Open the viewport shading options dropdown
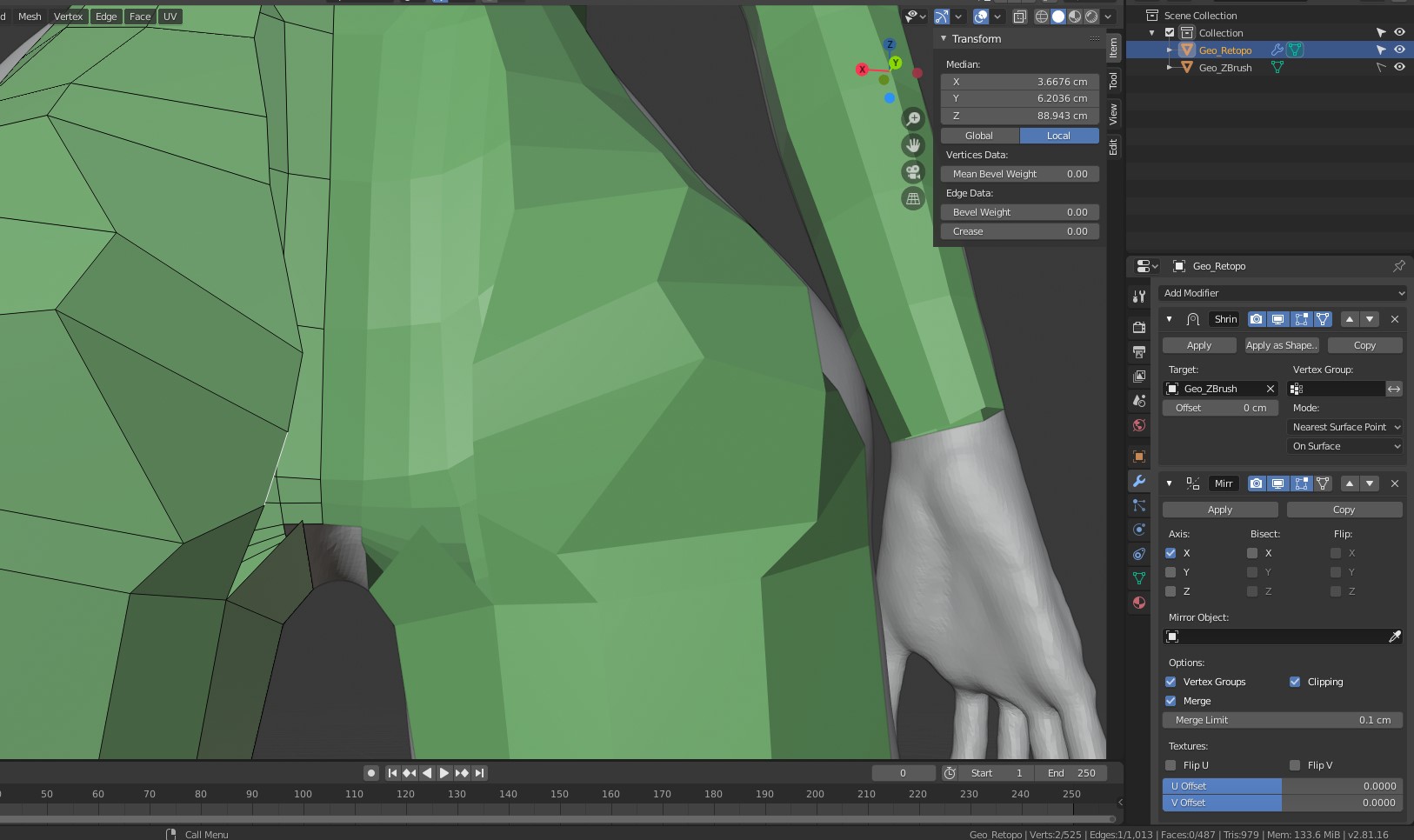Image resolution: width=1414 pixels, height=840 pixels. (x=1108, y=17)
